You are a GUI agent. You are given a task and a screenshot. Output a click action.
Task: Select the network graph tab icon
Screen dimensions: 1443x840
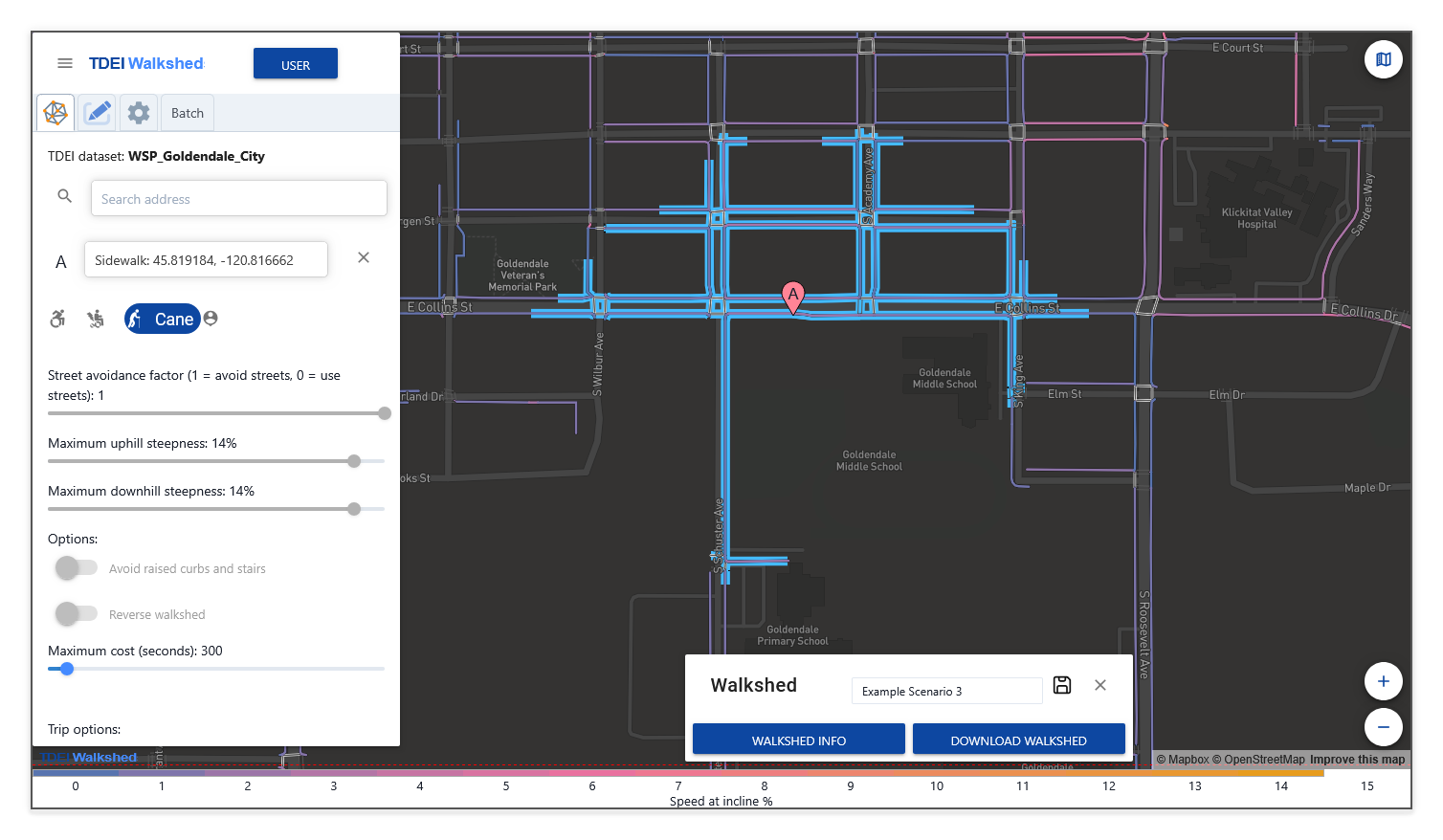55,113
